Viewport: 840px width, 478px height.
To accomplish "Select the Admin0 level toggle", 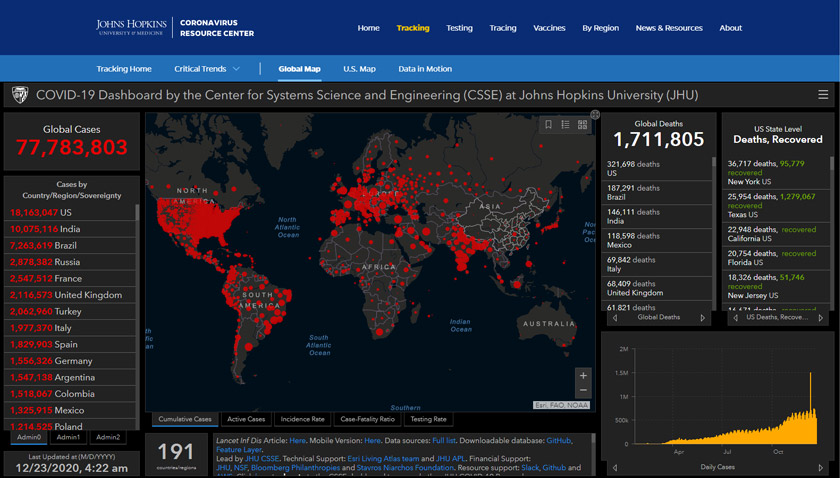I will [x=29, y=437].
